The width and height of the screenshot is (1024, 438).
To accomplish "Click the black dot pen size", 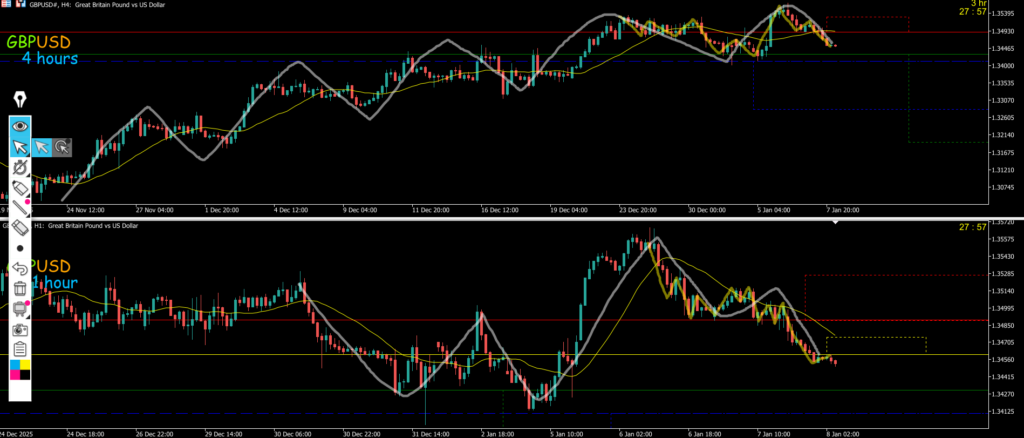I will [x=20, y=247].
